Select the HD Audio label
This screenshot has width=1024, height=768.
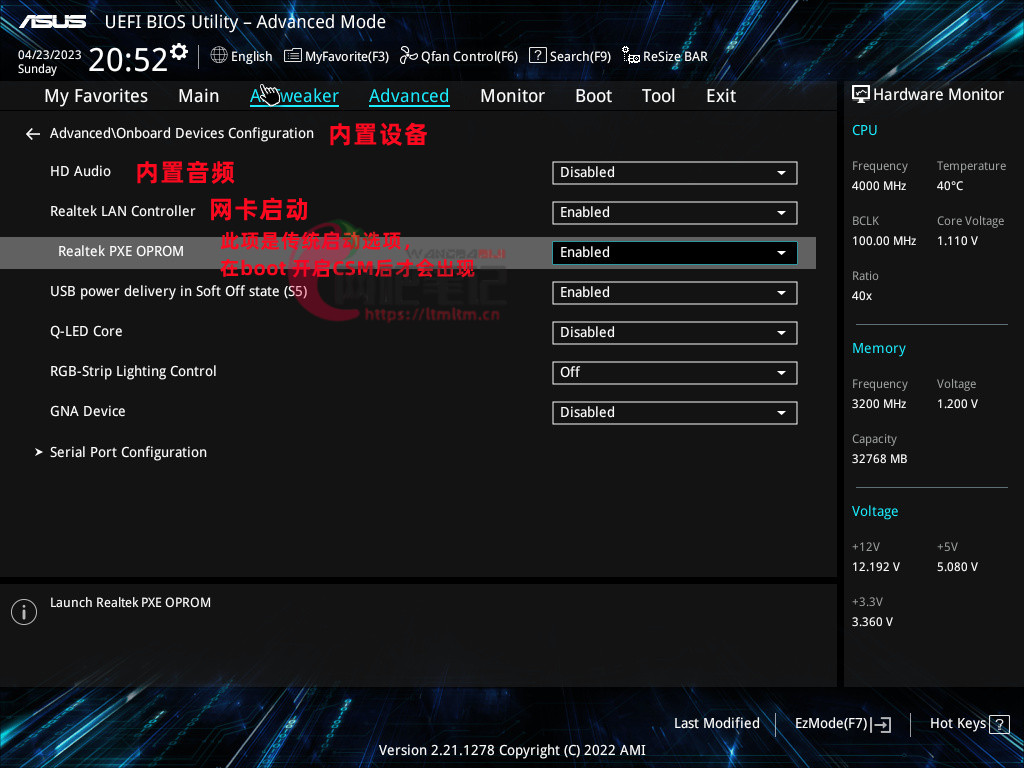80,171
